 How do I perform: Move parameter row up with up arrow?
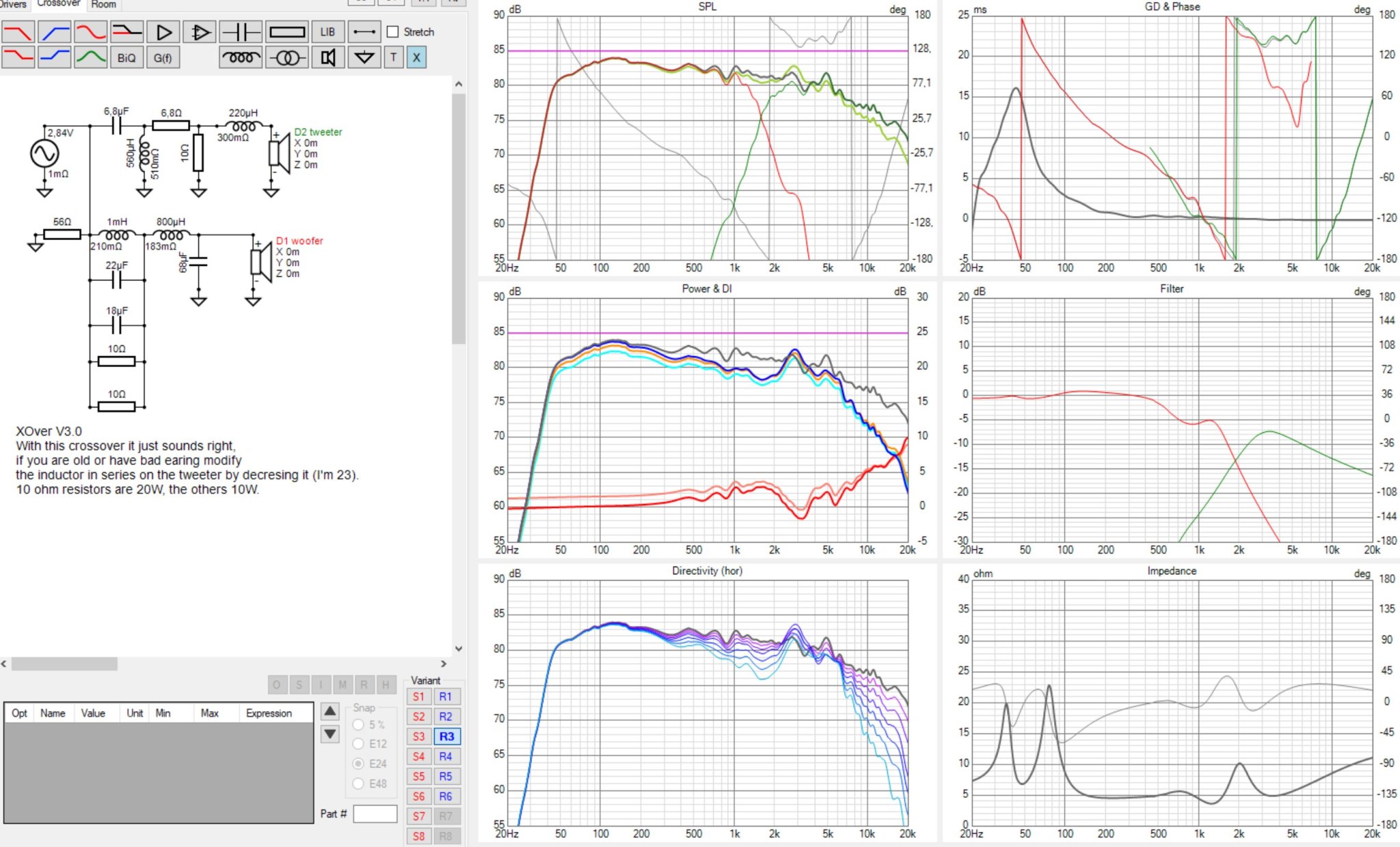click(x=330, y=711)
